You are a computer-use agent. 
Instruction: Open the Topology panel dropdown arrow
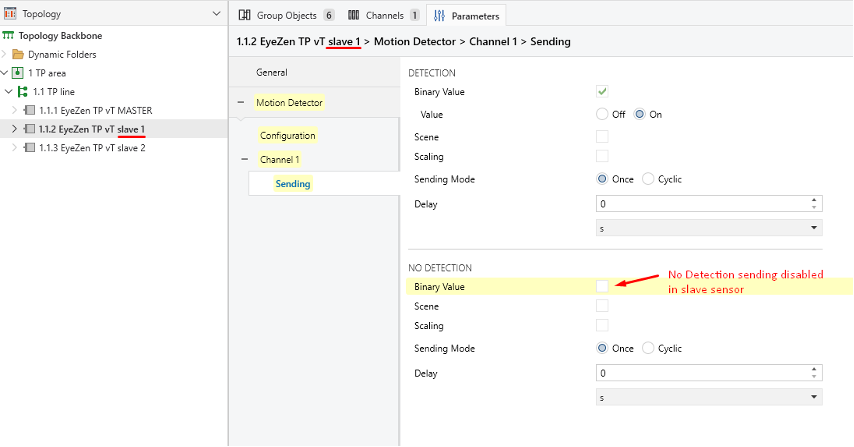point(217,15)
